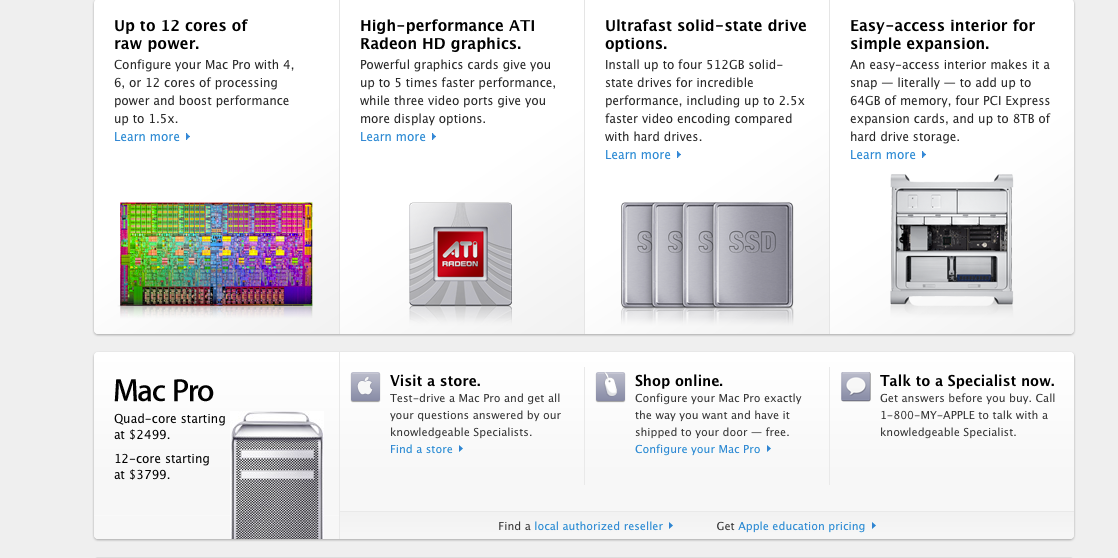
Task: Open the local authorized reseller link
Action: click(x=603, y=526)
